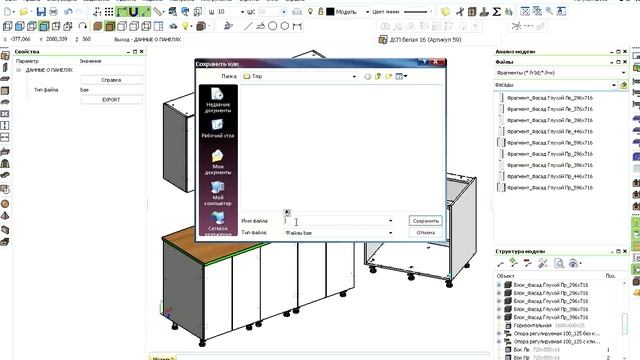Select Фрагмент_Фасад Глухой Пр_596х716 in the file list
This screenshot has height=360, width=640.
click(x=549, y=188)
